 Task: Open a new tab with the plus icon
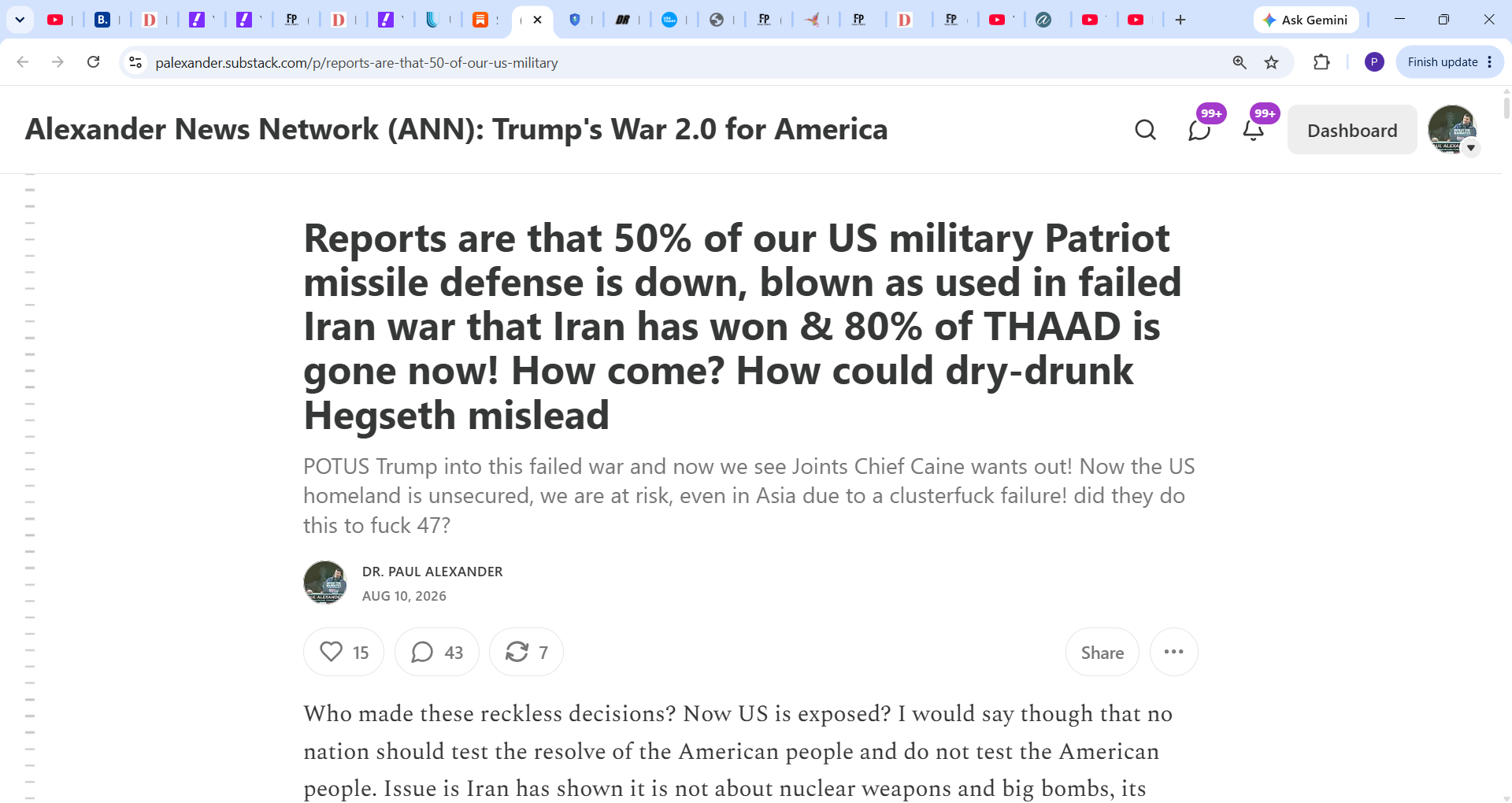(1180, 20)
